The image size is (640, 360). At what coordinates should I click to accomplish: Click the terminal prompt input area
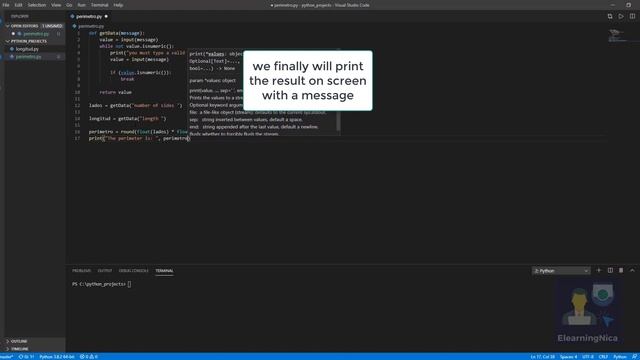coord(129,284)
